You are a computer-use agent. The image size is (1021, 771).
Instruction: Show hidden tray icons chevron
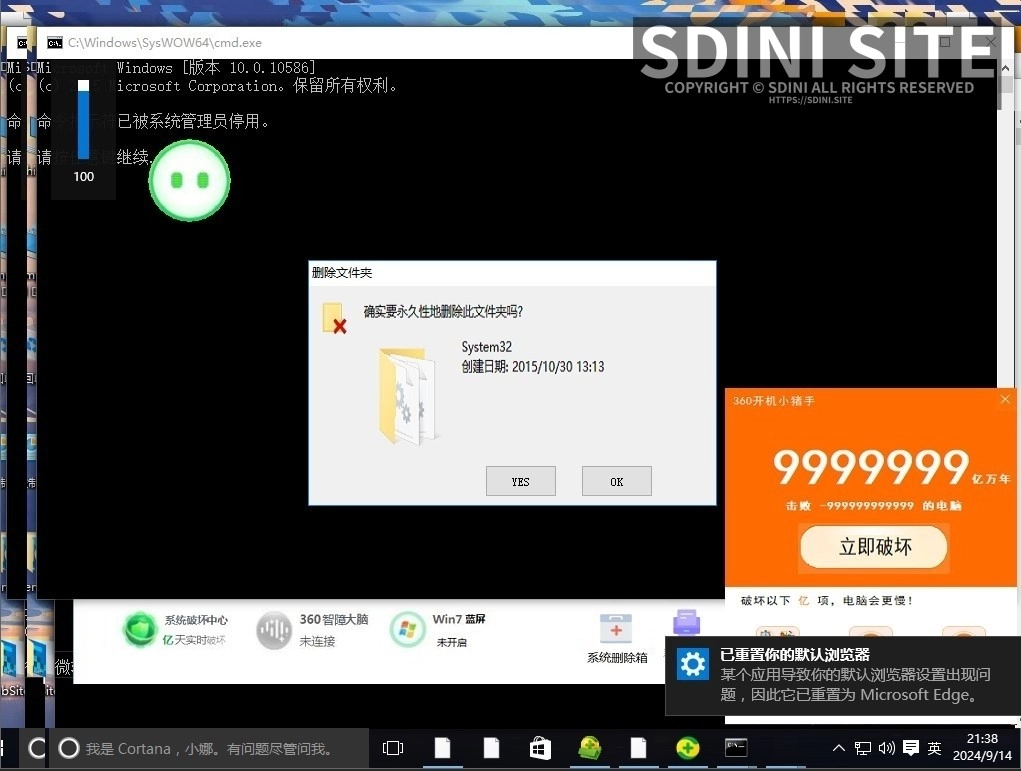839,748
